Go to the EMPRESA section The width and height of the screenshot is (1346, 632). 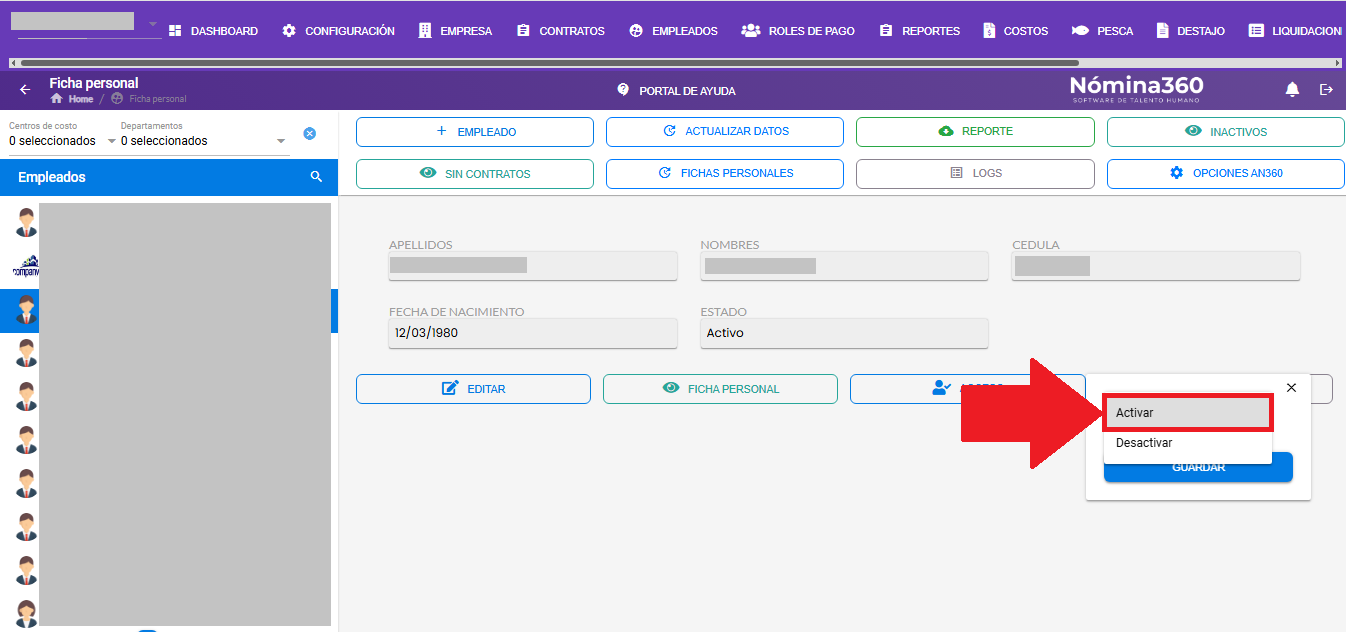tap(455, 31)
